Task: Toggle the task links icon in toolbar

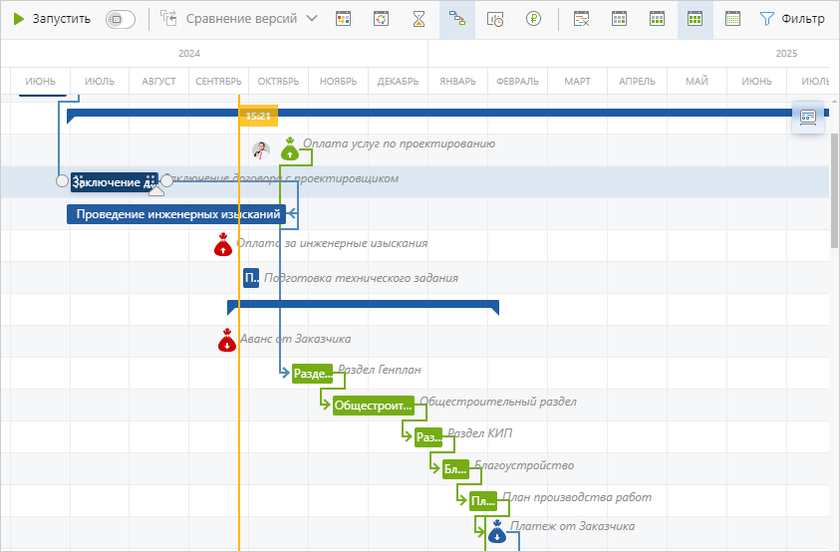Action: click(x=457, y=19)
